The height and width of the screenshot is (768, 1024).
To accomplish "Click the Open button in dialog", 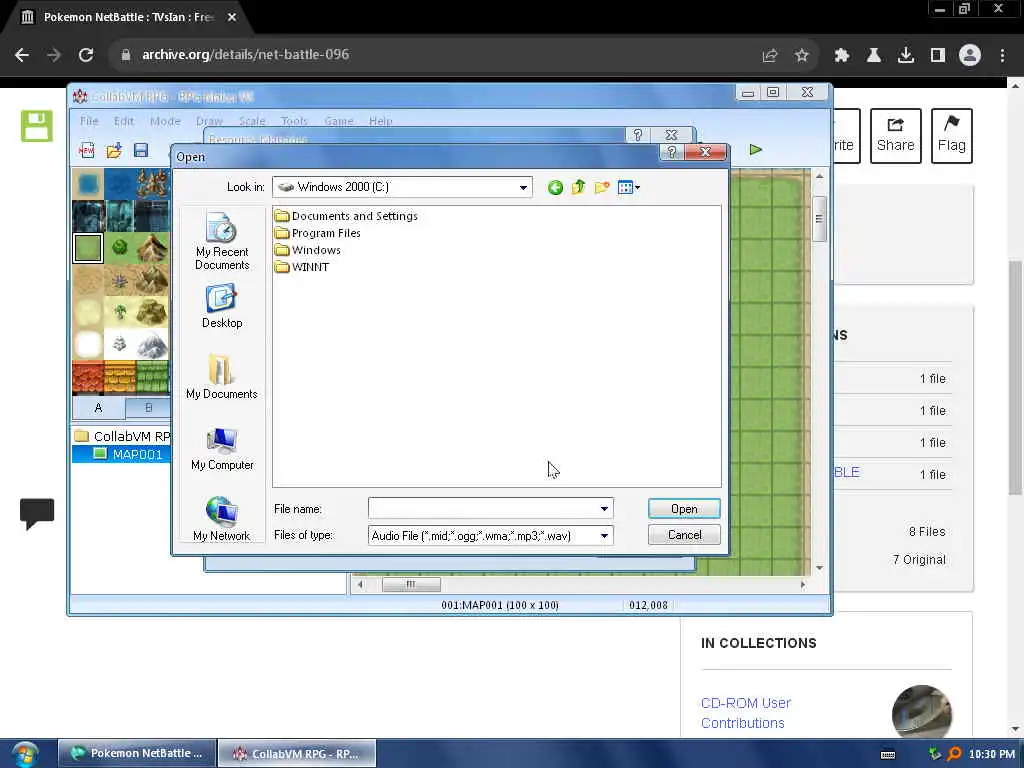I will tap(684, 509).
